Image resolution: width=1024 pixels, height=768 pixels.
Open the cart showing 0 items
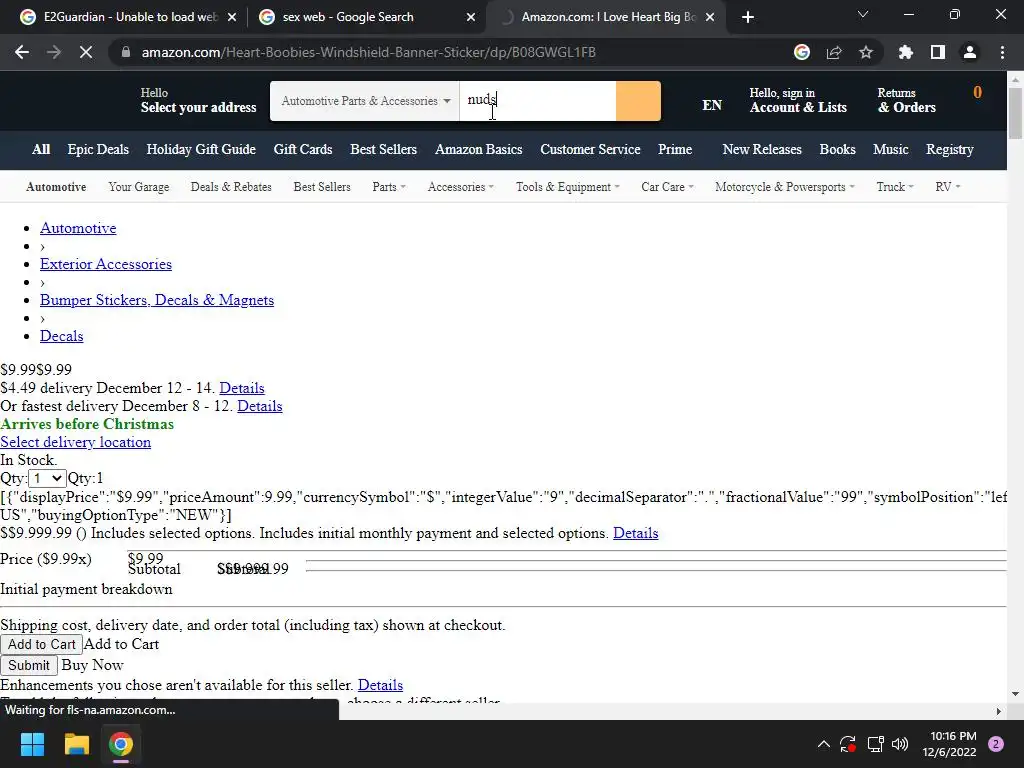(977, 93)
